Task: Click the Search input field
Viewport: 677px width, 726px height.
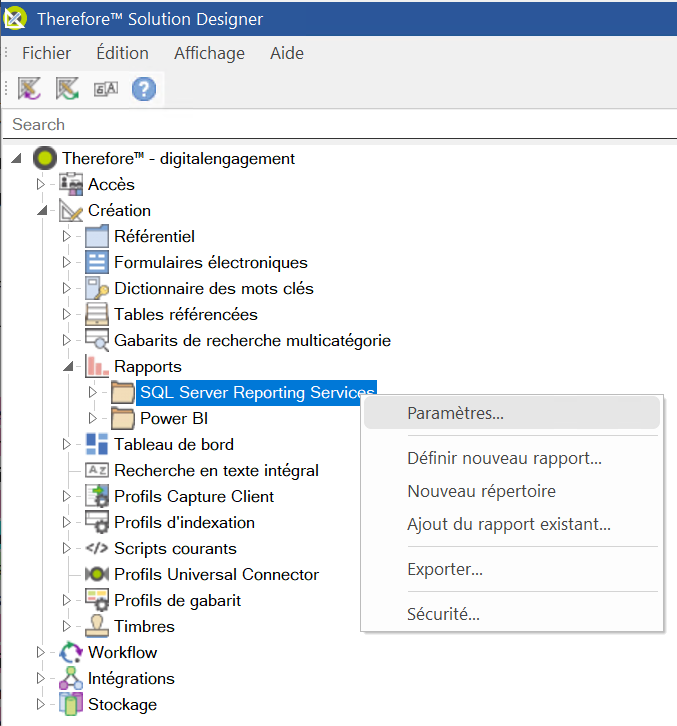Action: (340, 124)
